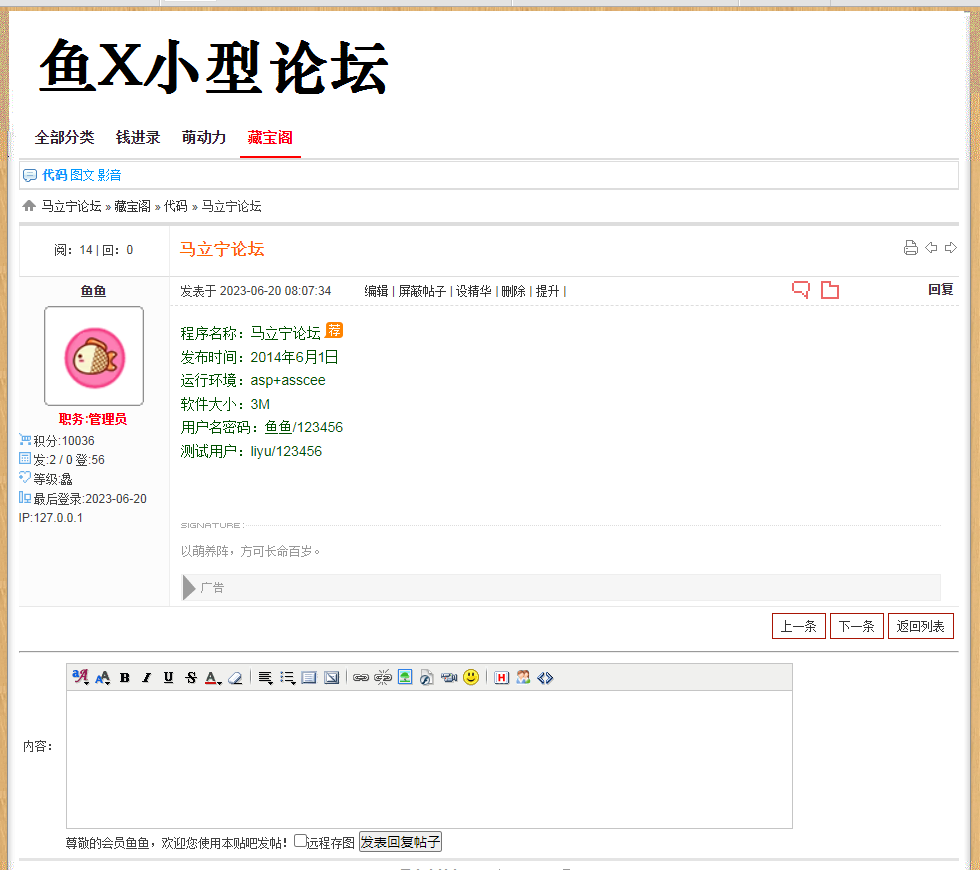Click the home icon in breadcrumb
Image resolution: width=980 pixels, height=870 pixels.
(29, 206)
